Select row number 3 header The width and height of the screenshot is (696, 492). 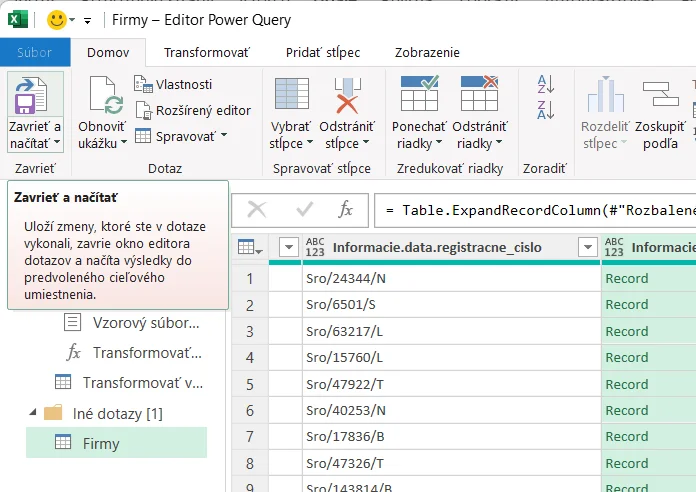[x=250, y=331]
